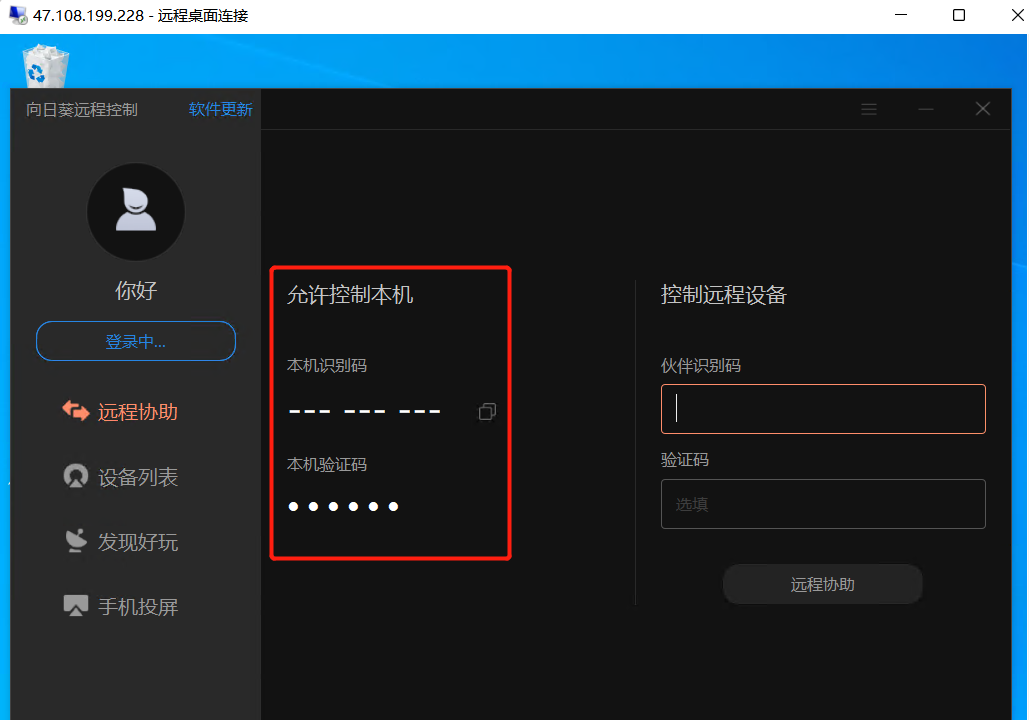Click the 设备列表 sidebar icon
1029x720 pixels.
(x=75, y=476)
